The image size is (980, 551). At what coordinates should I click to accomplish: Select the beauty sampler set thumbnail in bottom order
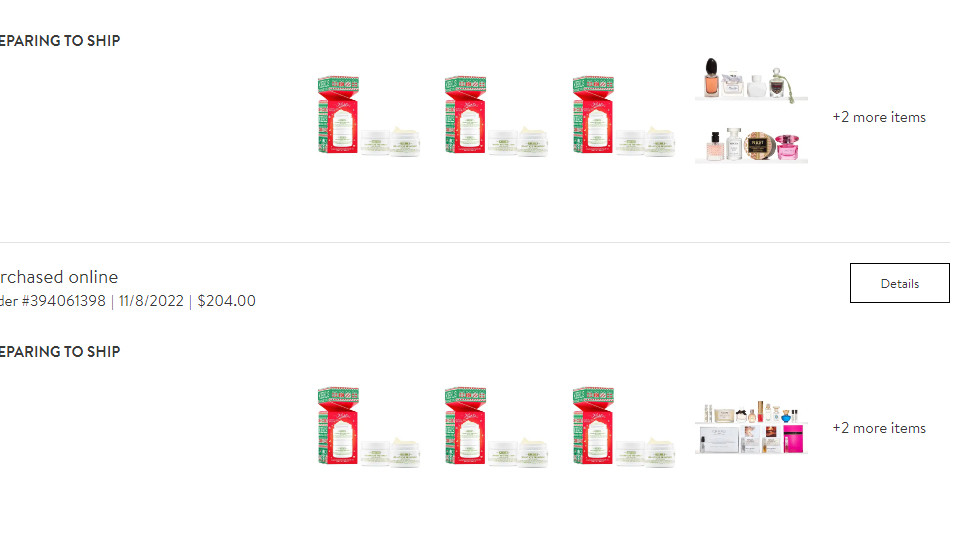pos(751,427)
